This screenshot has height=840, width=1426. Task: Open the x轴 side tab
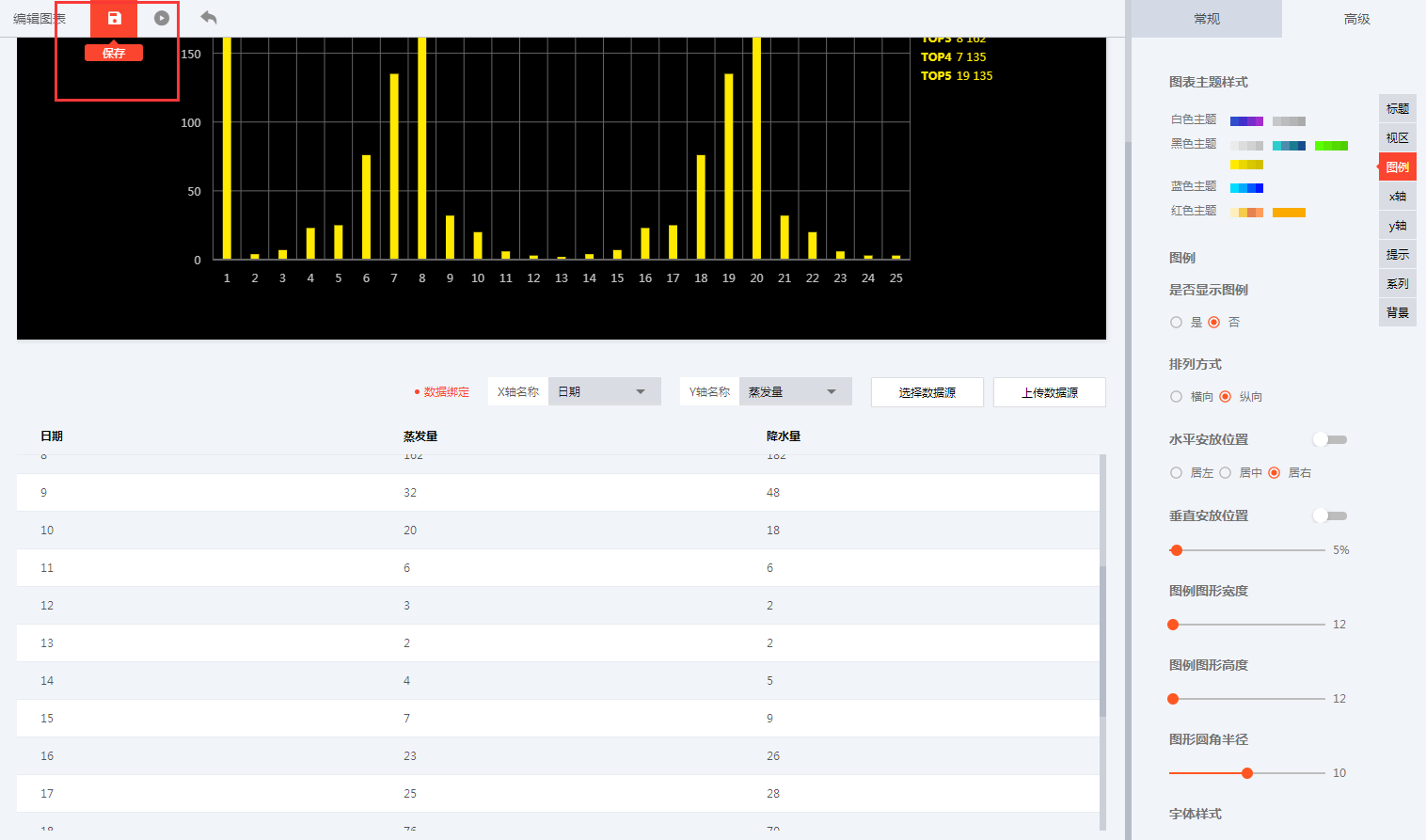tap(1398, 197)
